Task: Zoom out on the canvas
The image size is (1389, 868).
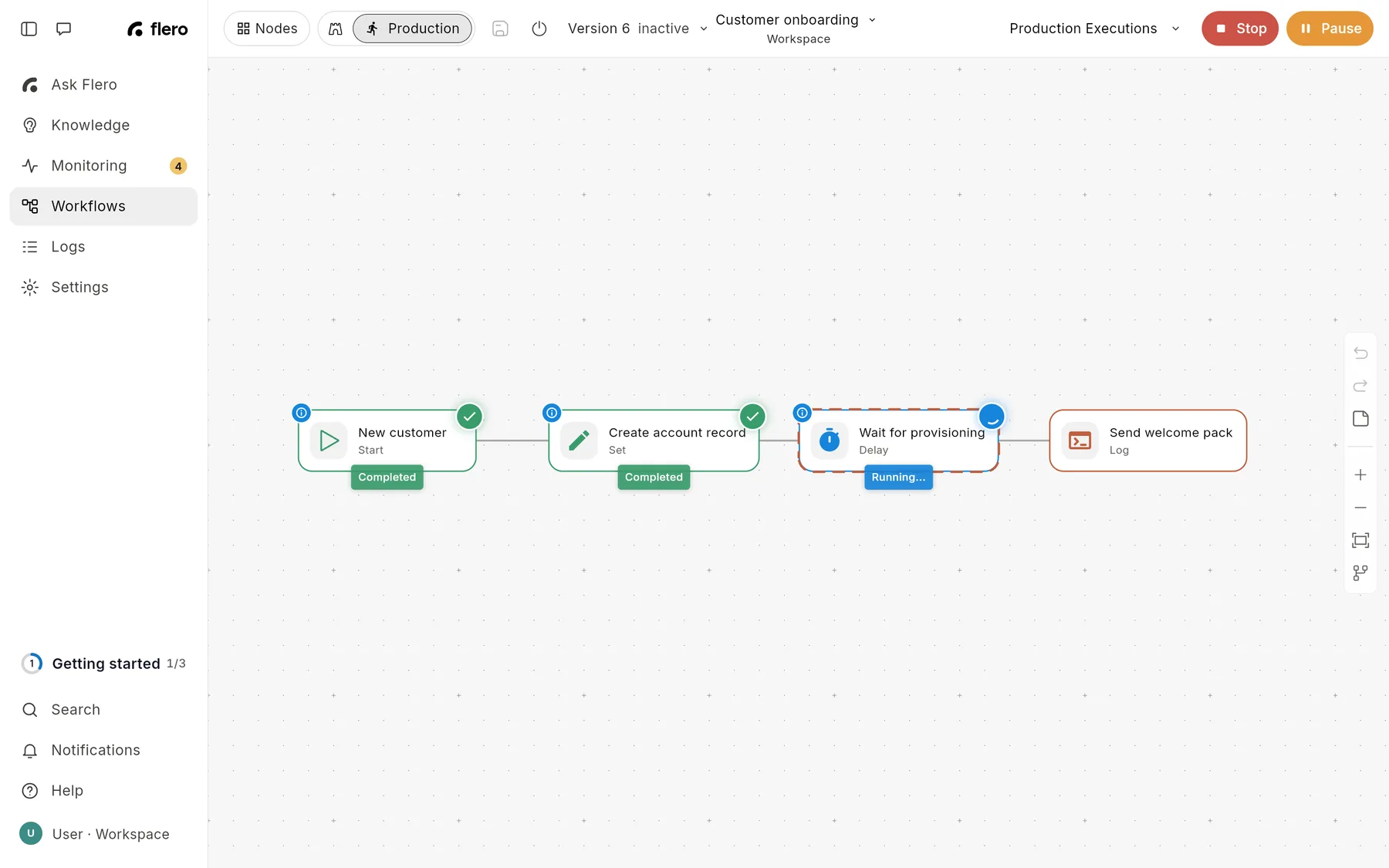Action: pyautogui.click(x=1360, y=508)
